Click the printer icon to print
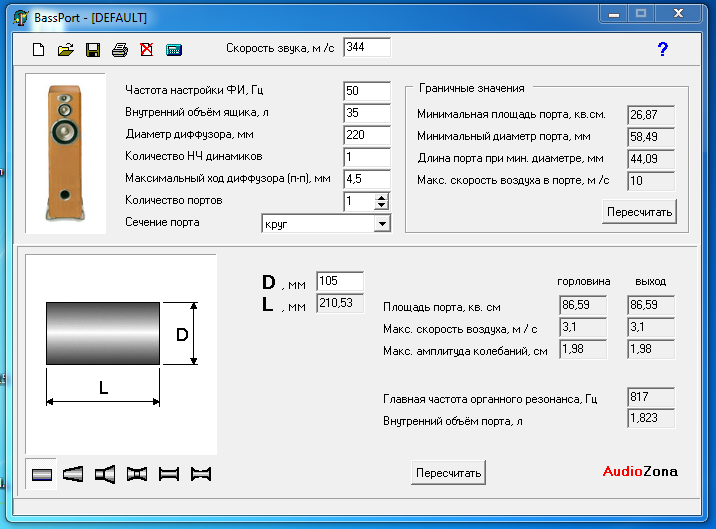The height and width of the screenshot is (529, 716). coord(120,49)
